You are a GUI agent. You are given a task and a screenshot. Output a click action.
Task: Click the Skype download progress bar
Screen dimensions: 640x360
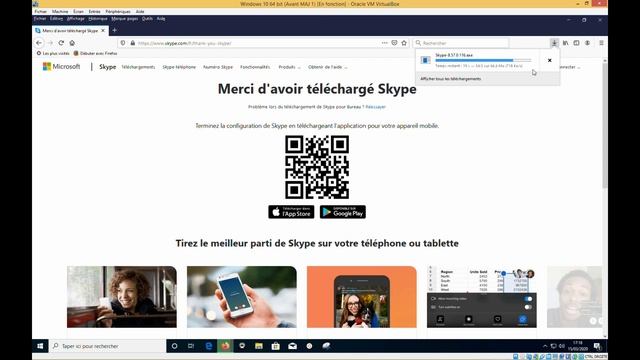coord(483,60)
